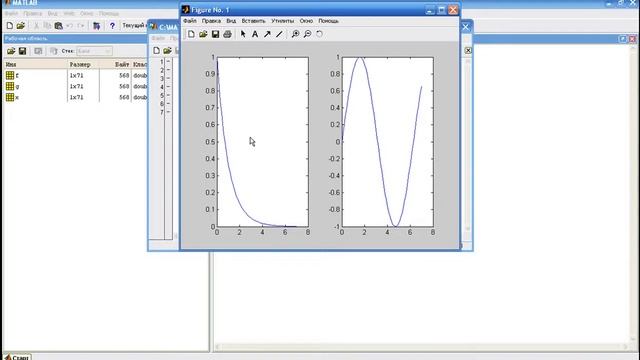Activate the Zoom Out magnifier tool
Viewport: 640px width, 360px height.
307,34
